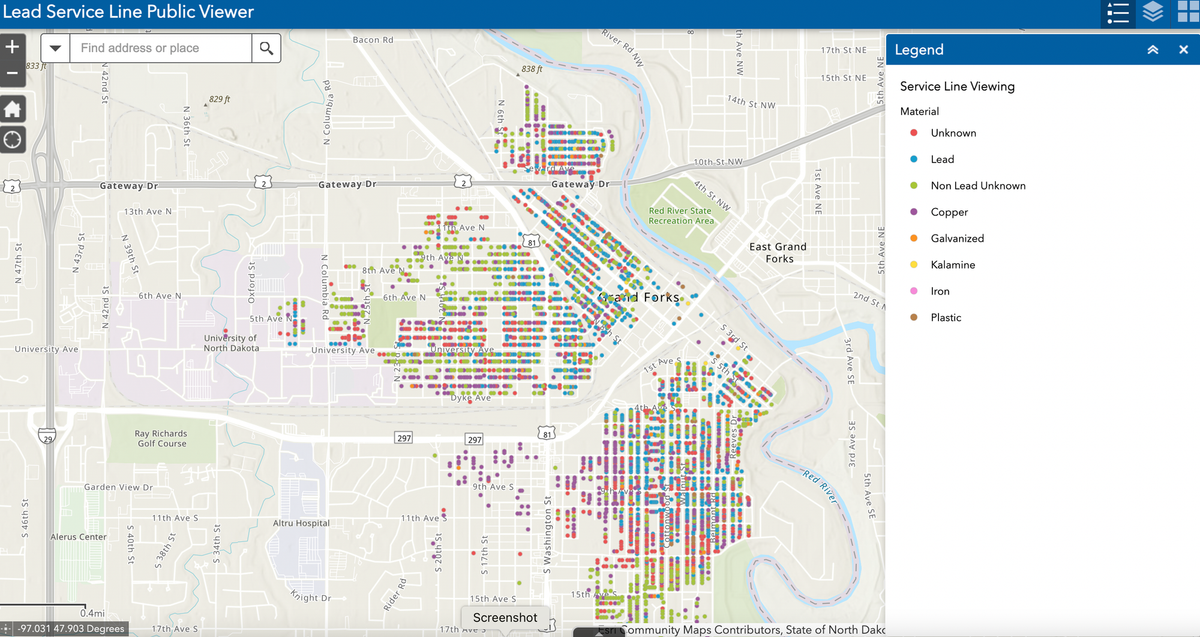Image resolution: width=1200 pixels, height=637 pixels.
Task: Click the Material legend heading
Action: [919, 112]
